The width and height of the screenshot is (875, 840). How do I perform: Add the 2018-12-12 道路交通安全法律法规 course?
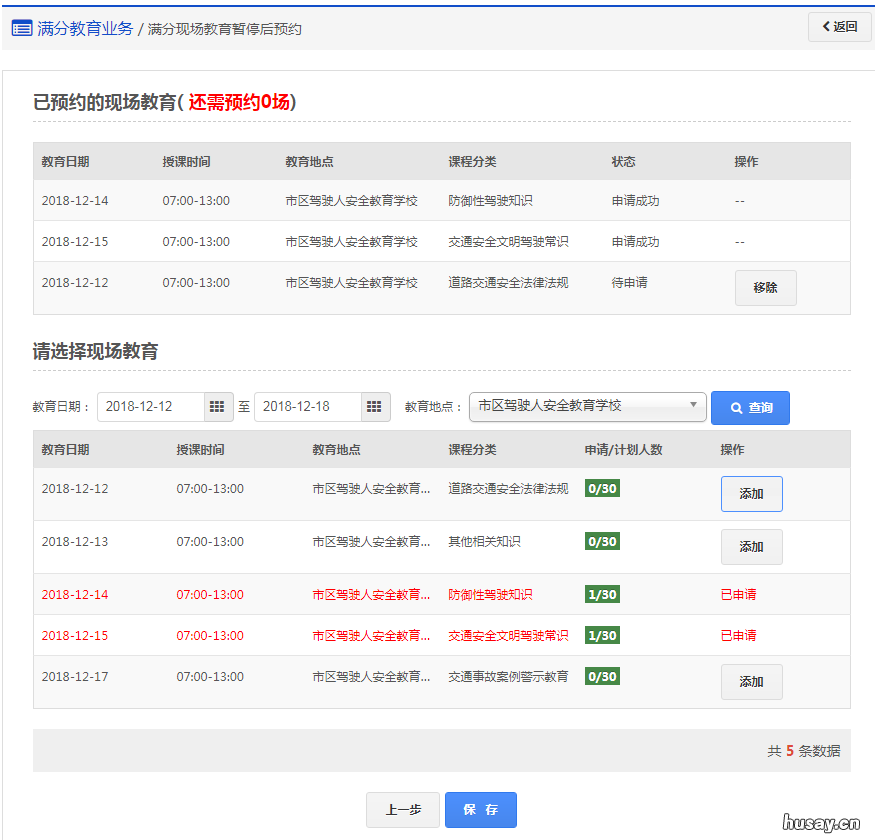click(751, 494)
